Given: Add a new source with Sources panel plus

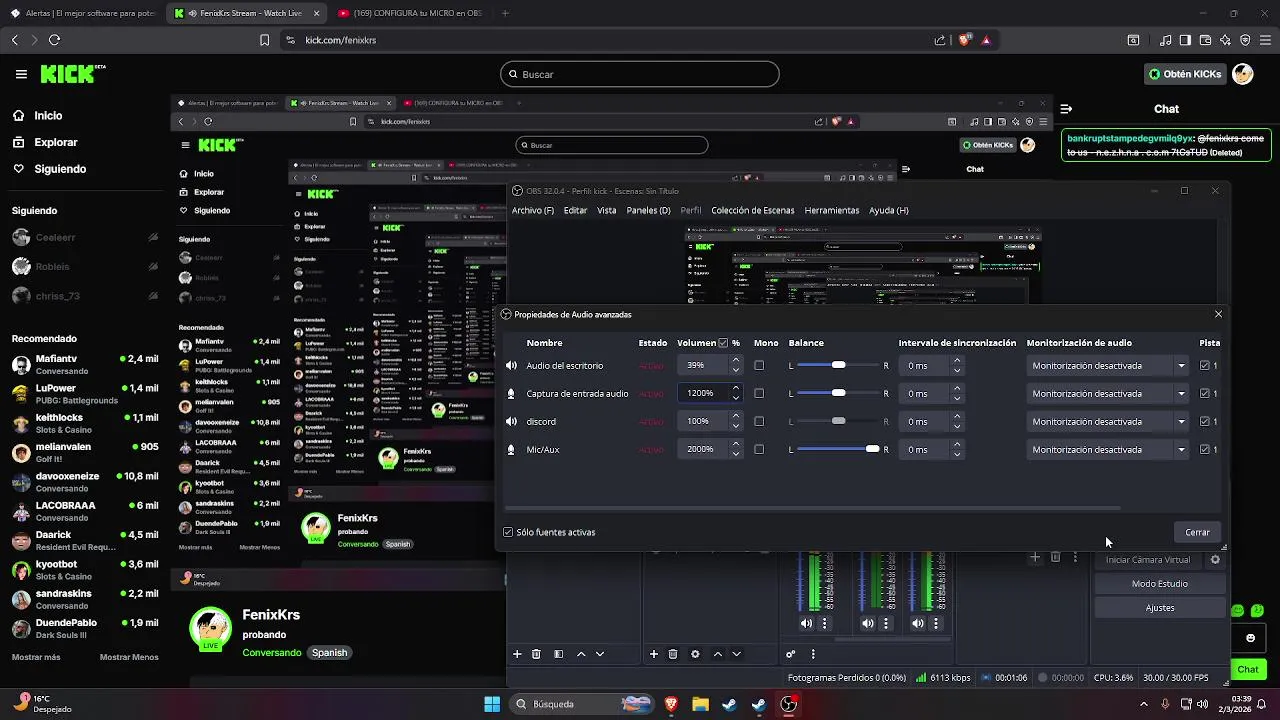Looking at the screenshot, I should tap(654, 654).
